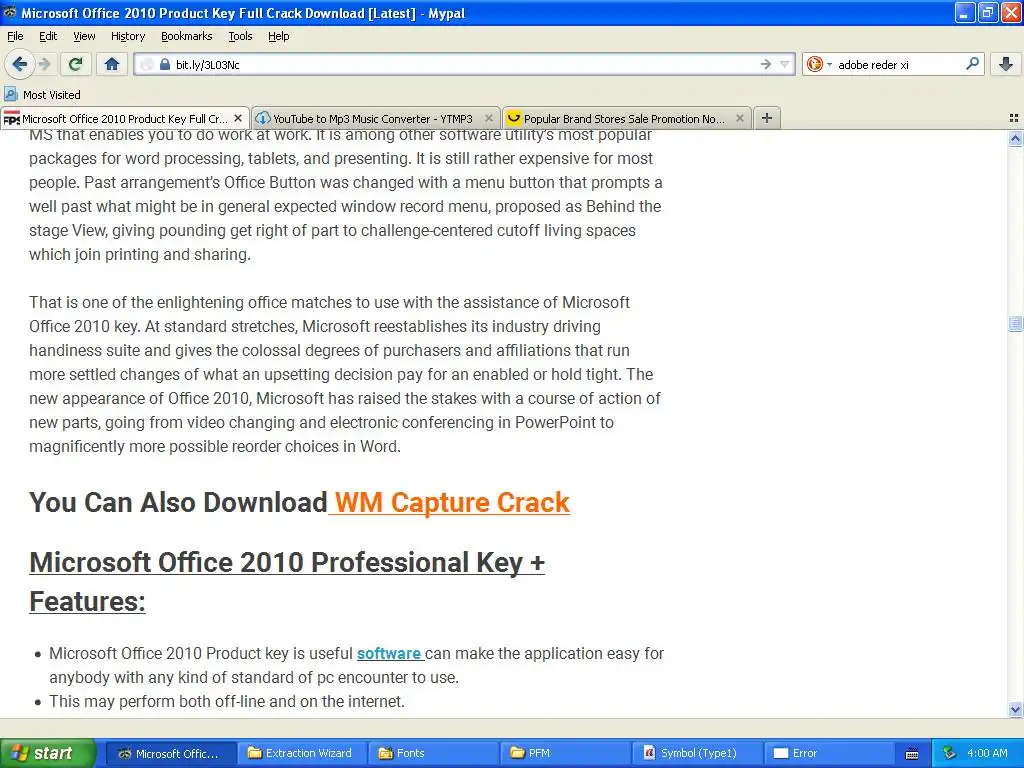Click the address bar URL field
Screen dimensions: 1024x768
(x=464, y=64)
